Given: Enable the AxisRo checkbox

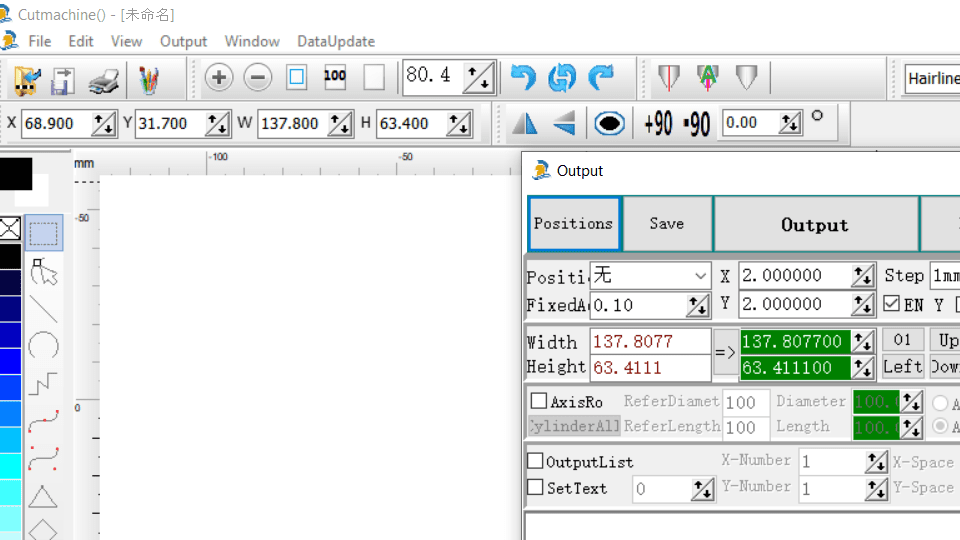Looking at the screenshot, I should click(539, 401).
